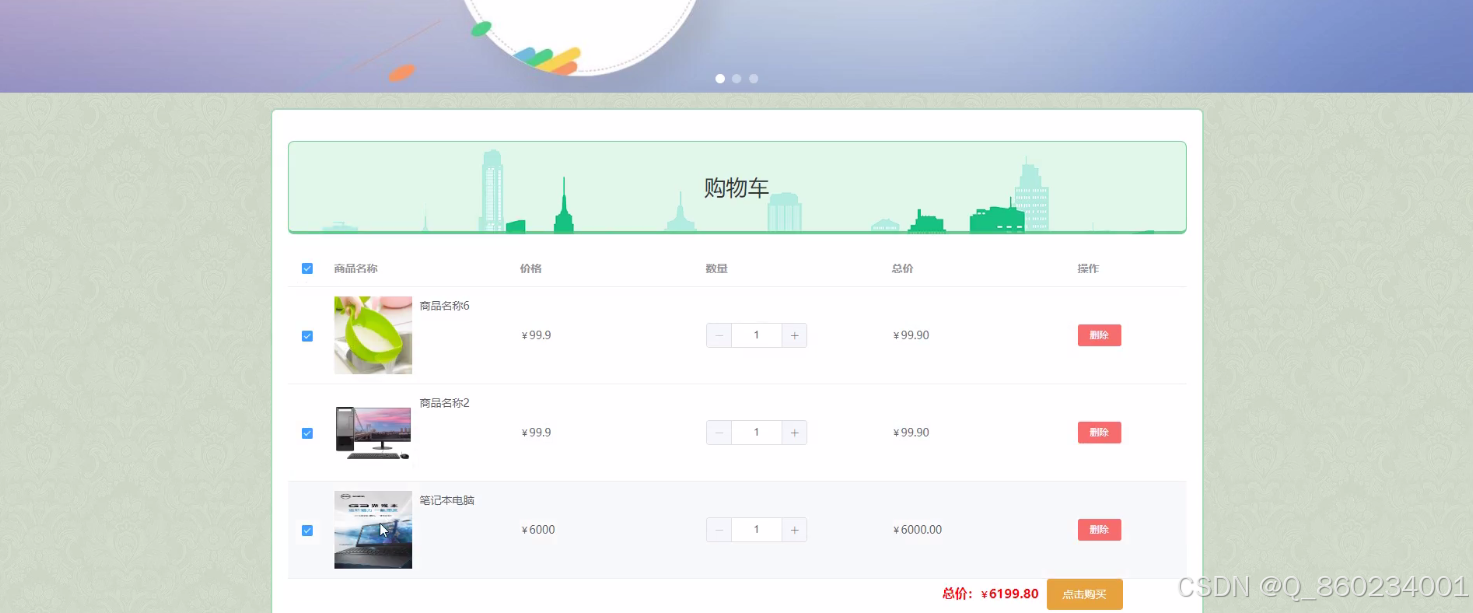
Task: Select the second carousel dot
Action: [x=737, y=78]
